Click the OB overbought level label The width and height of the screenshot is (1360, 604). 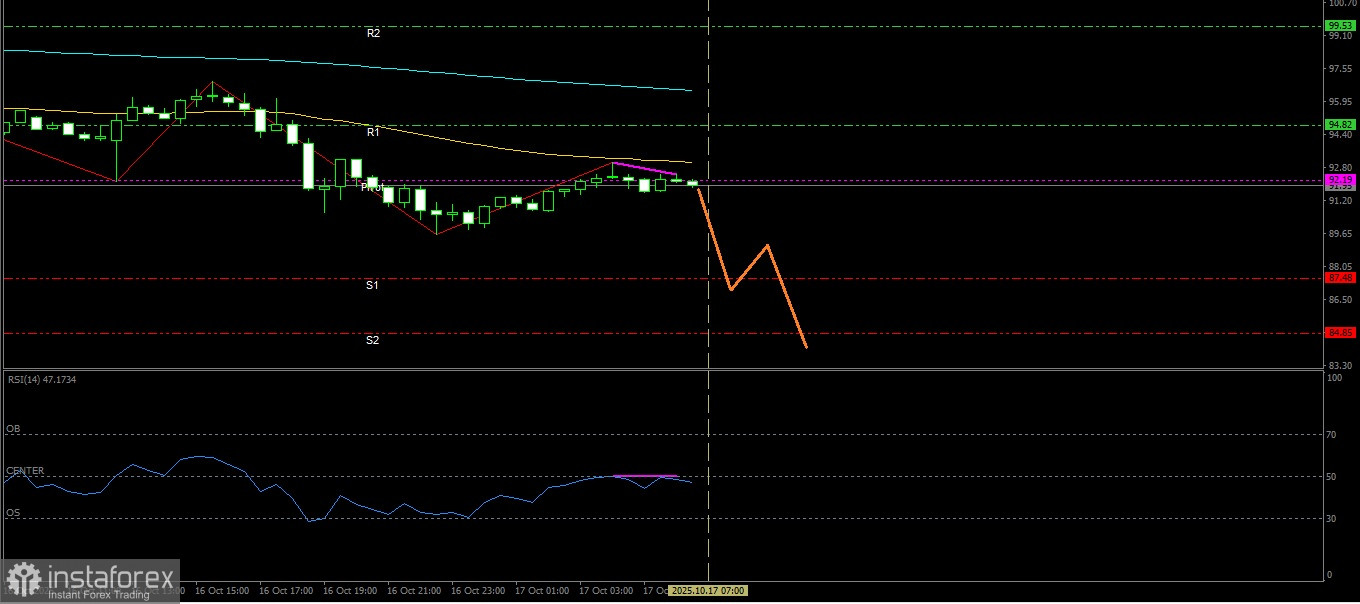pos(13,428)
